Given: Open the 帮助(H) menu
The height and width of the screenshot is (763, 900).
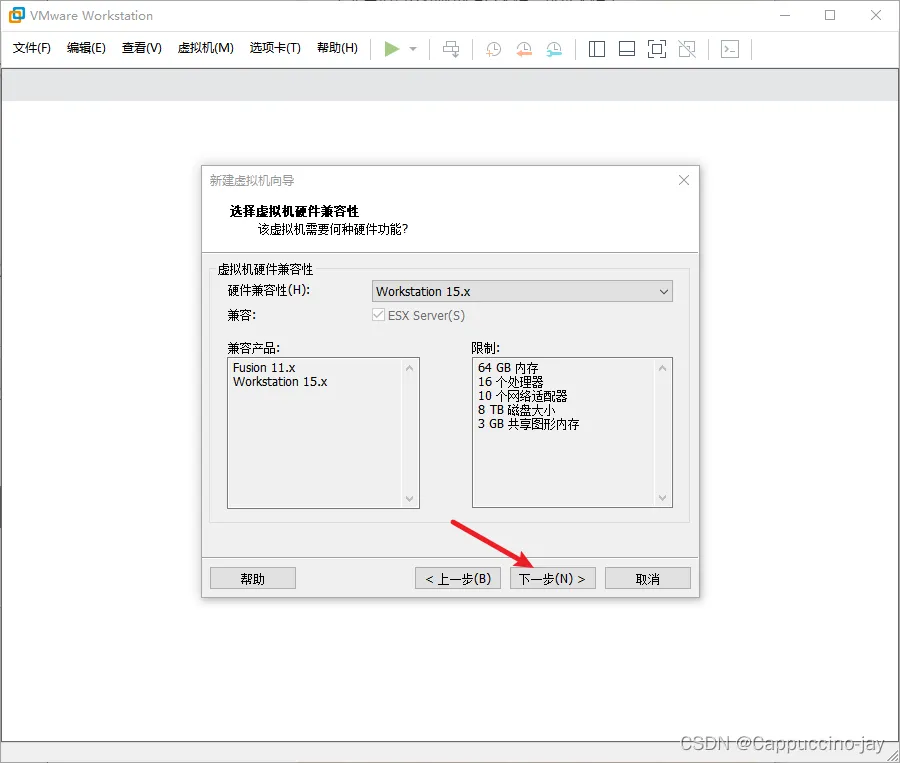Looking at the screenshot, I should coord(338,48).
